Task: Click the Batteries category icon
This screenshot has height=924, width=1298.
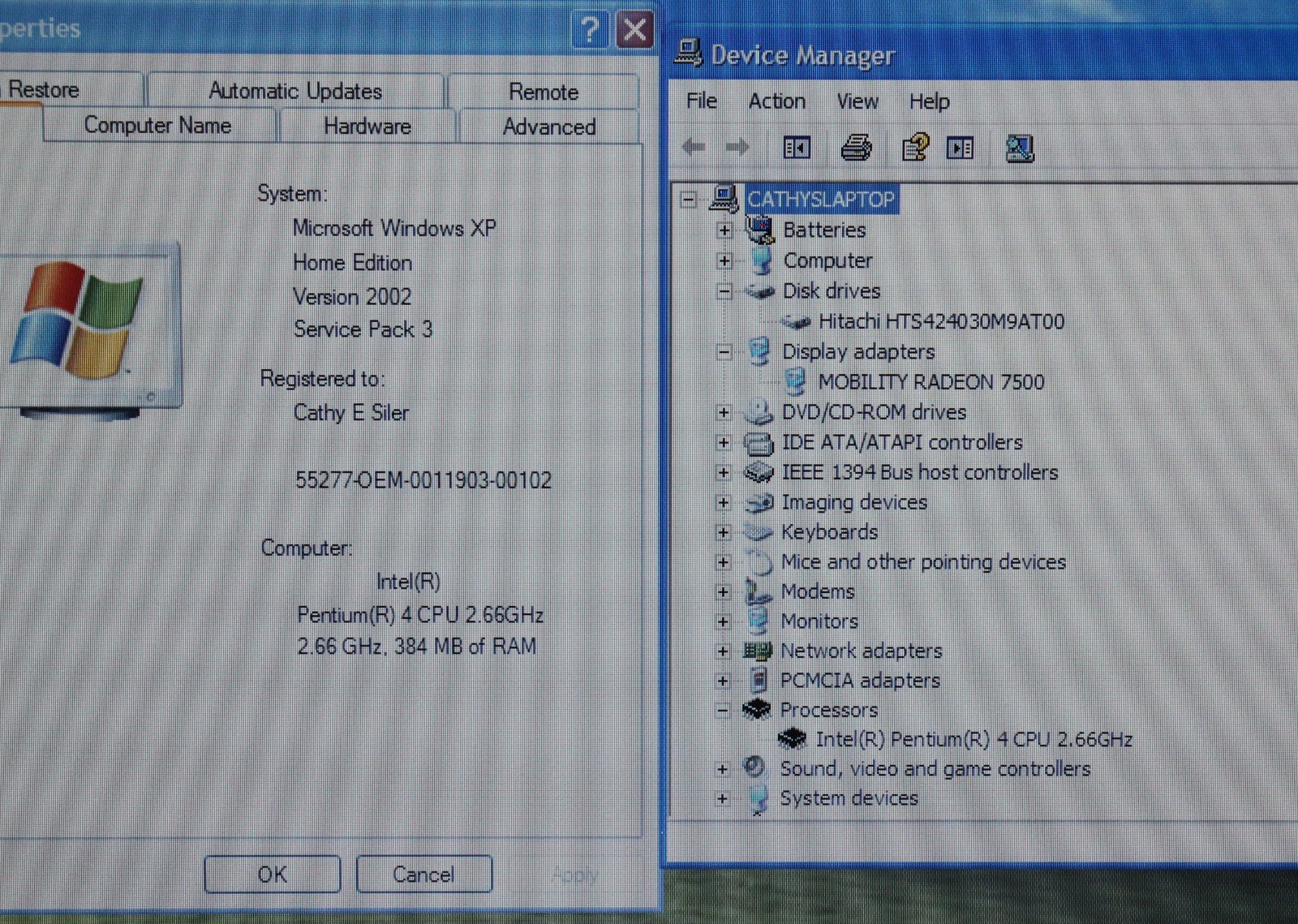Action: point(760,230)
